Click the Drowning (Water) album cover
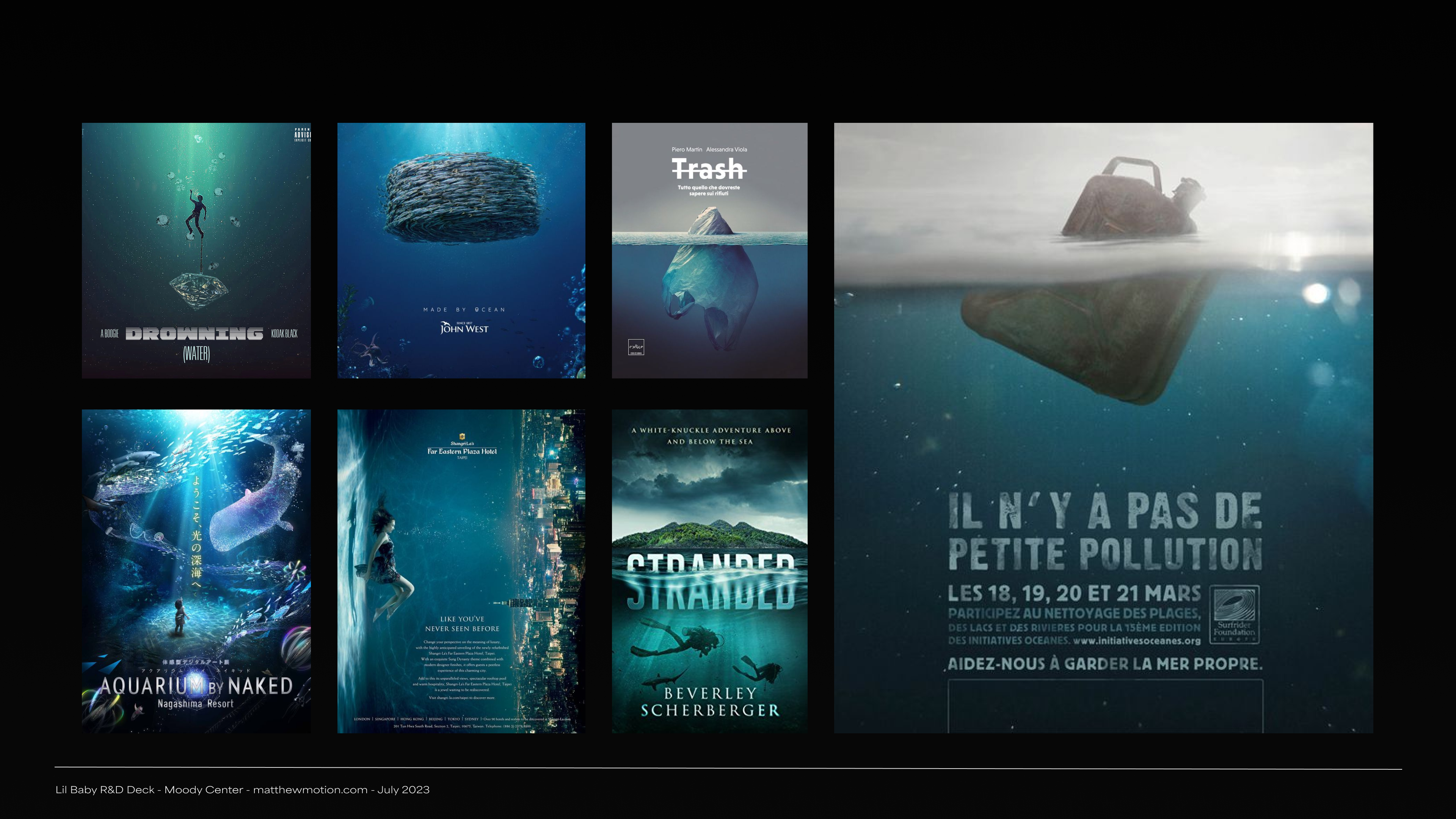The image size is (1456, 819). 196,250
